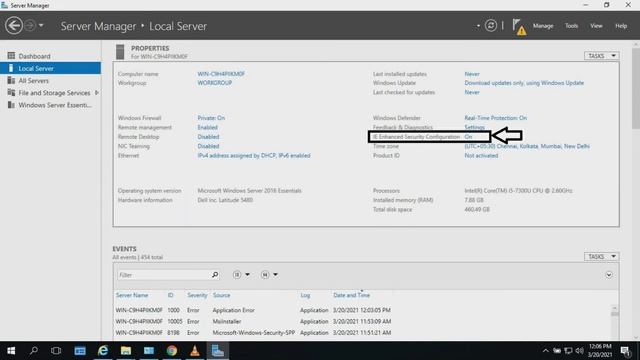The image size is (640, 360).
Task: Click the forward navigation arrow
Action: 30,25
